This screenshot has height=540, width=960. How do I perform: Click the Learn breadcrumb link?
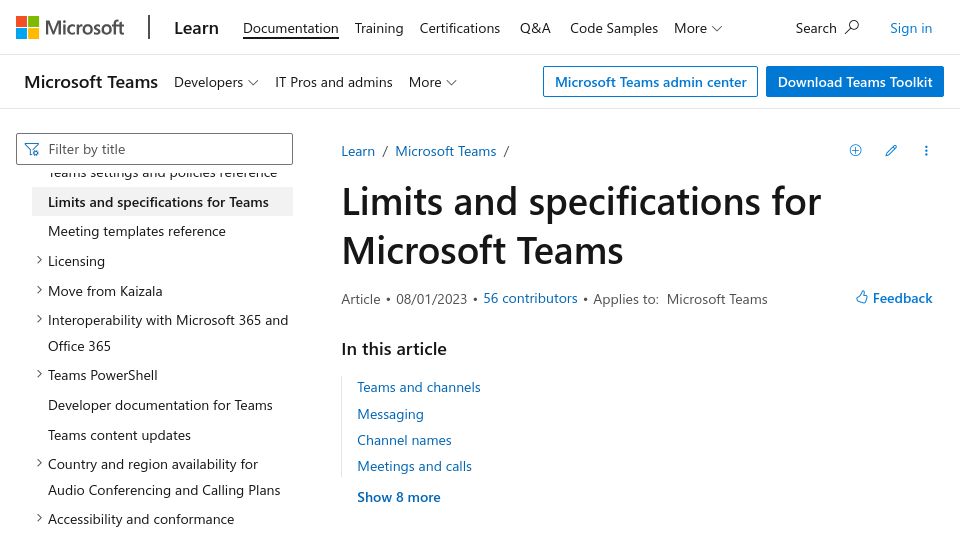[358, 151]
